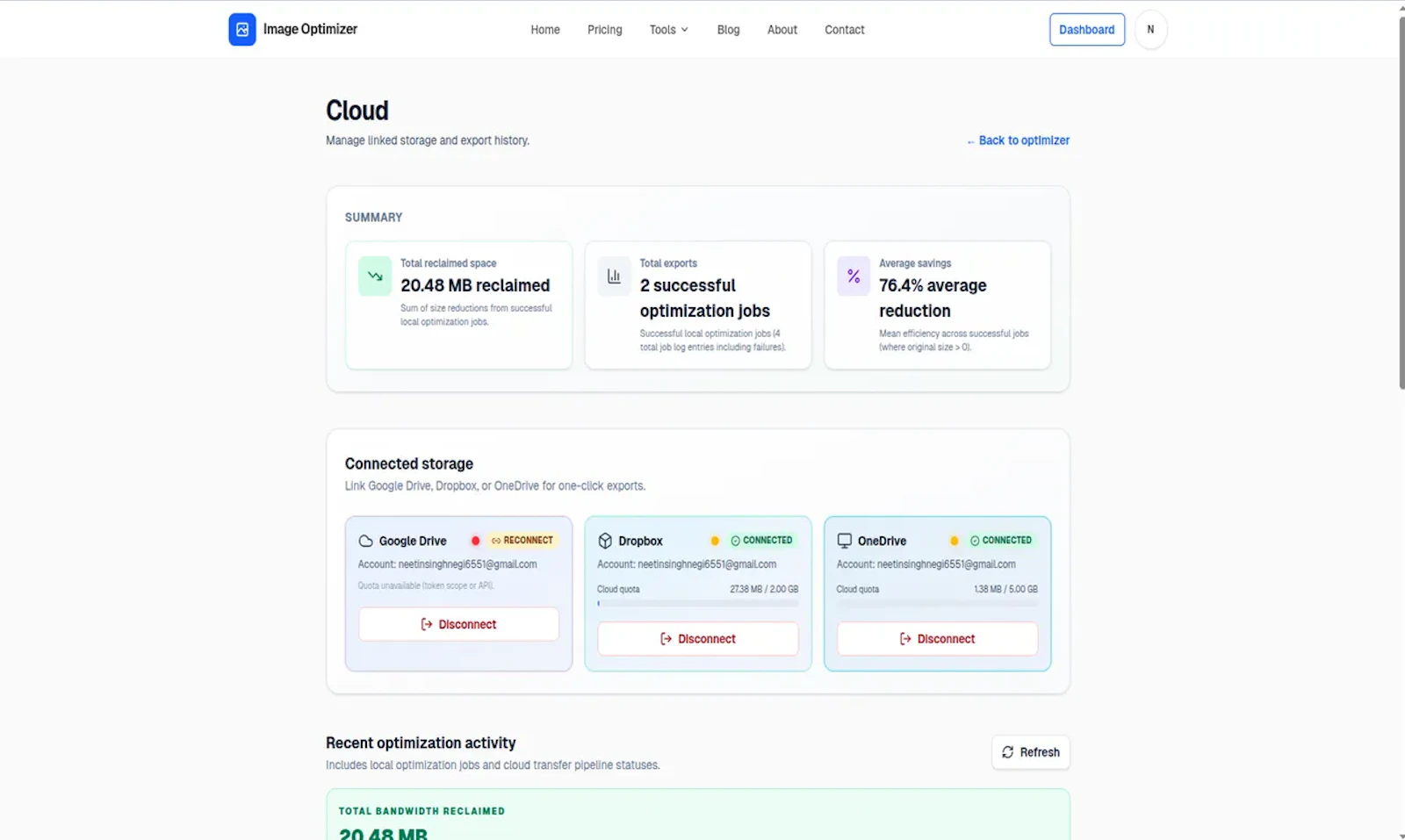Click the TOTAL BANDWIDTH RECLAIMED label

pyautogui.click(x=421, y=811)
